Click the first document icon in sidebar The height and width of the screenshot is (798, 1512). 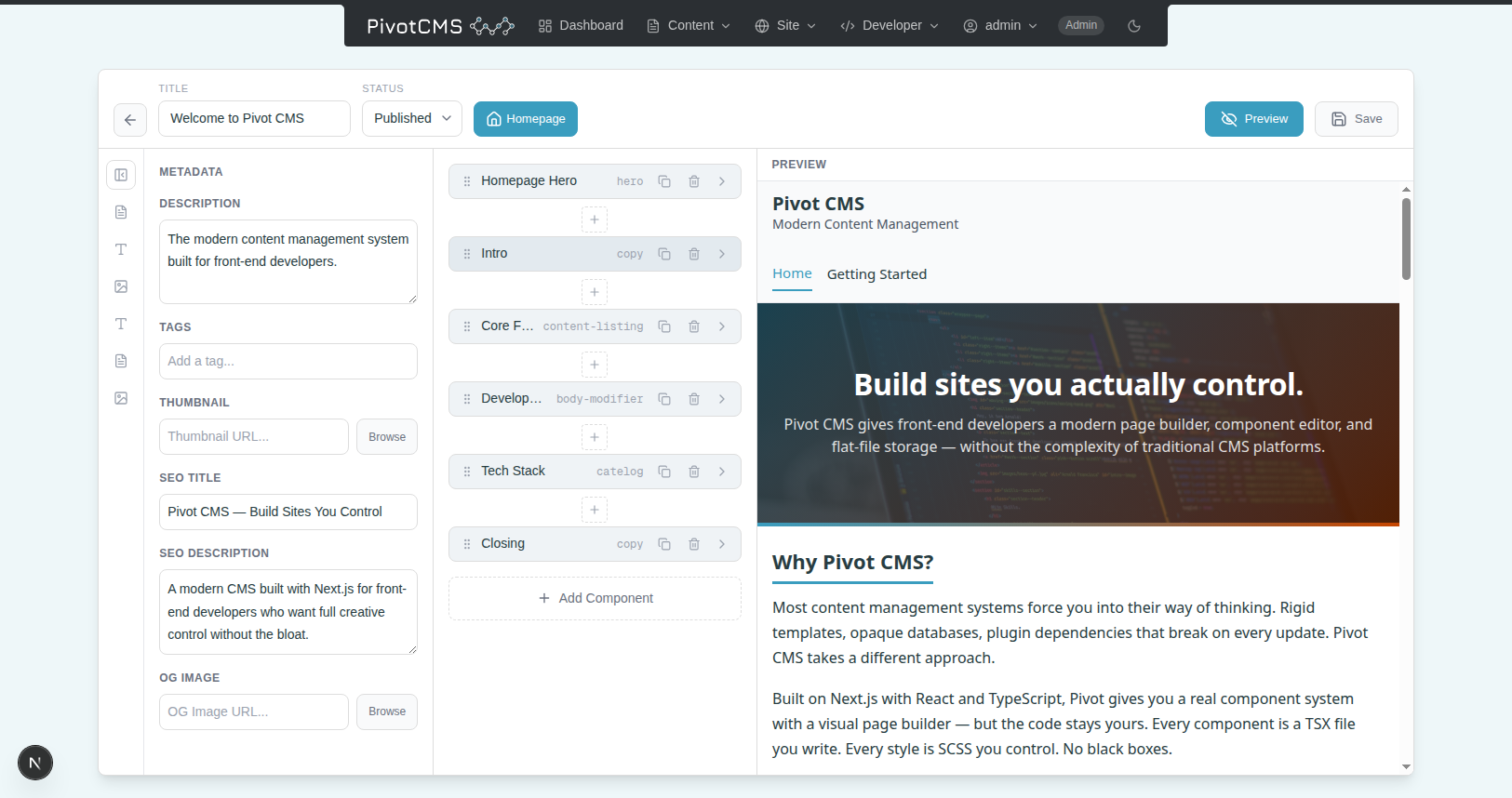(121, 212)
